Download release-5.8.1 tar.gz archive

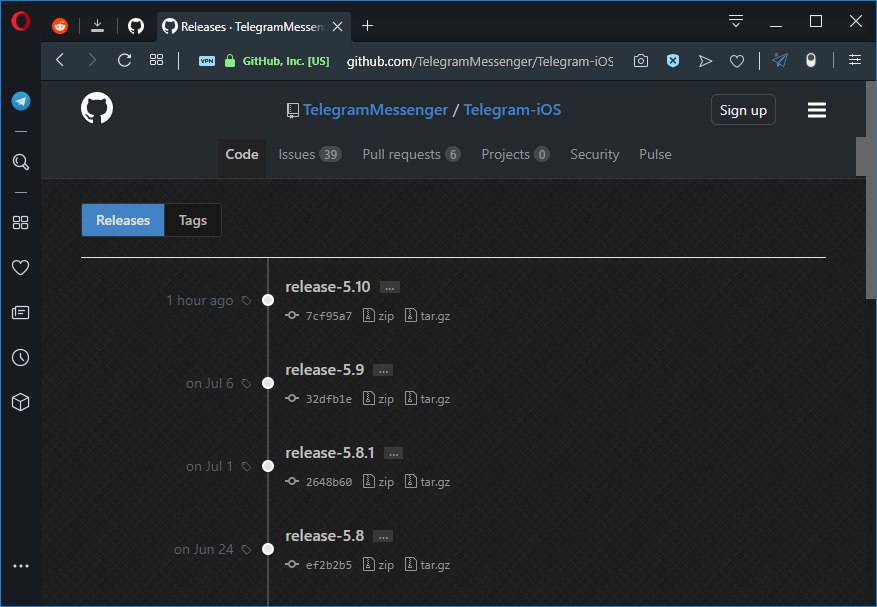coord(427,481)
